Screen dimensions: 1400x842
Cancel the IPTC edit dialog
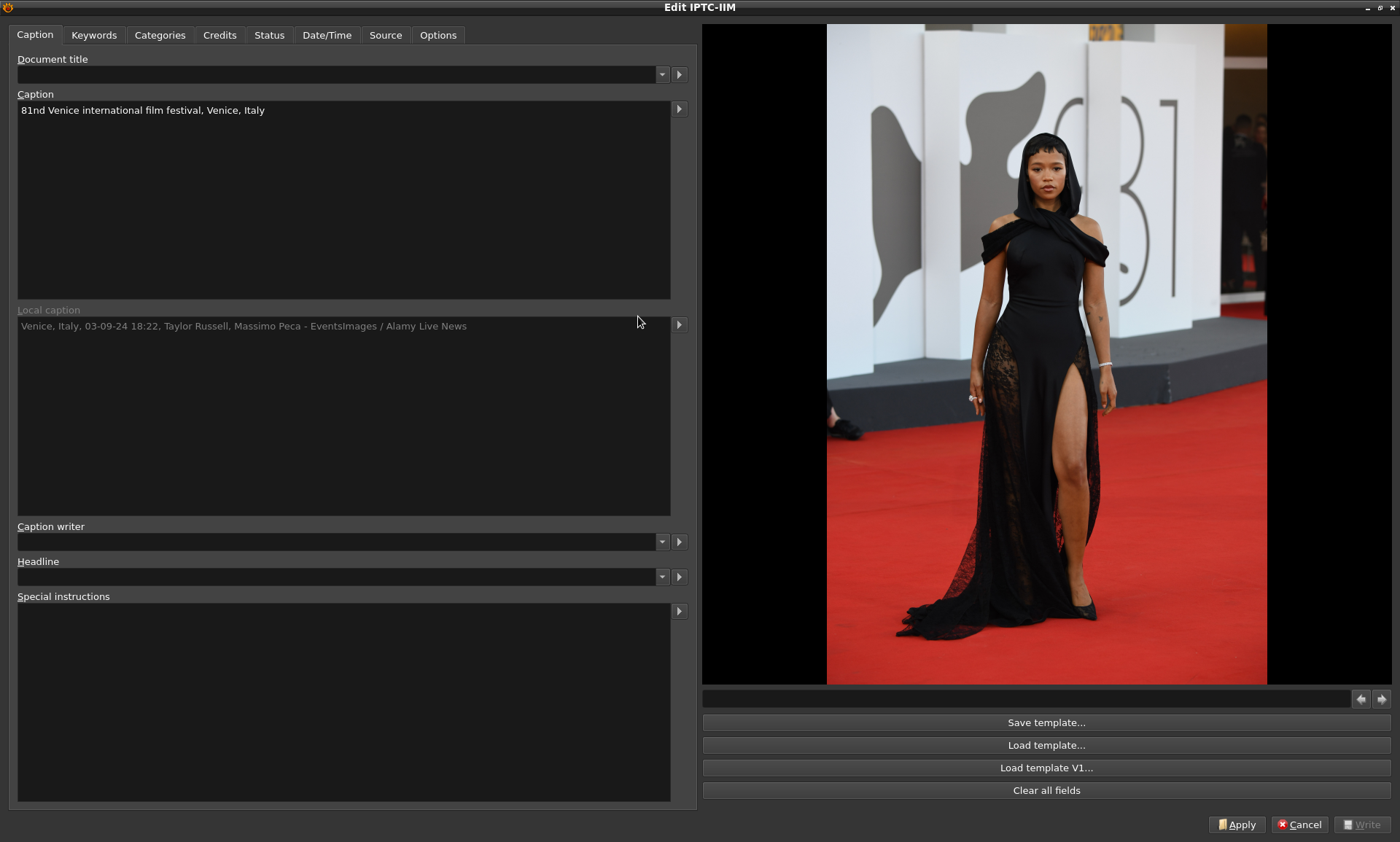click(1299, 825)
